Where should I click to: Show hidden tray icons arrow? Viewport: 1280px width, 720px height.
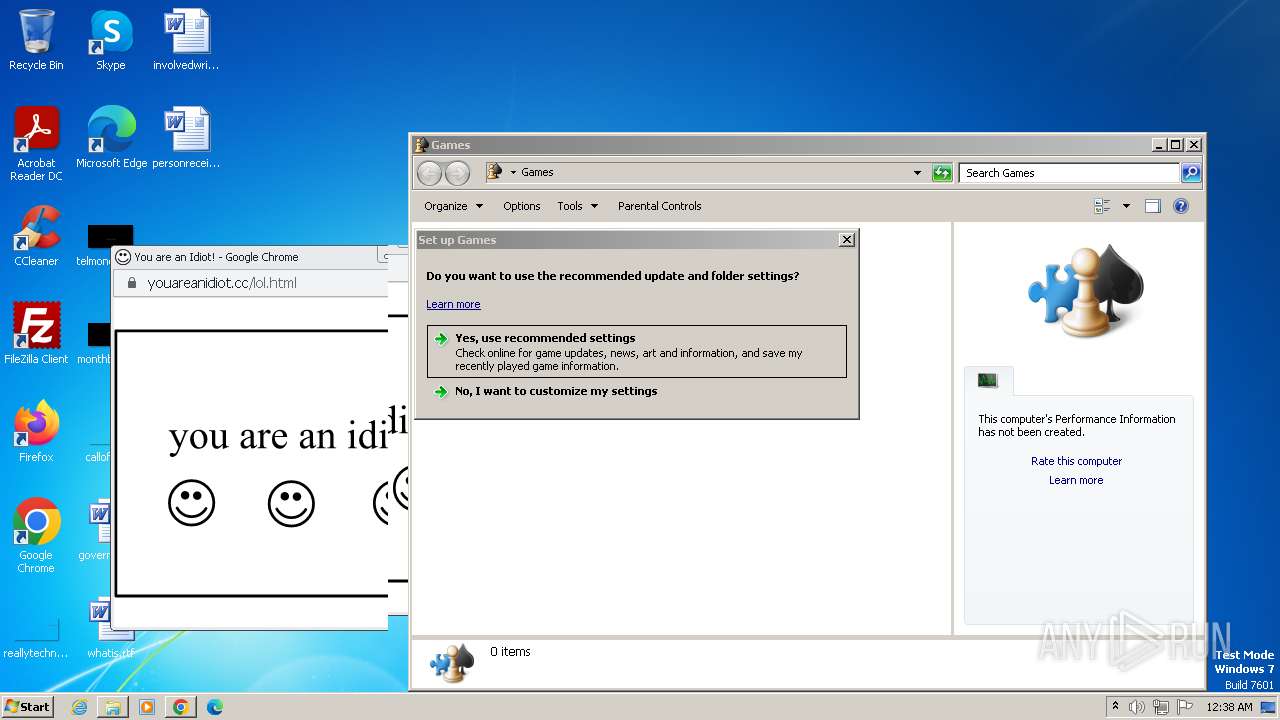click(1115, 707)
